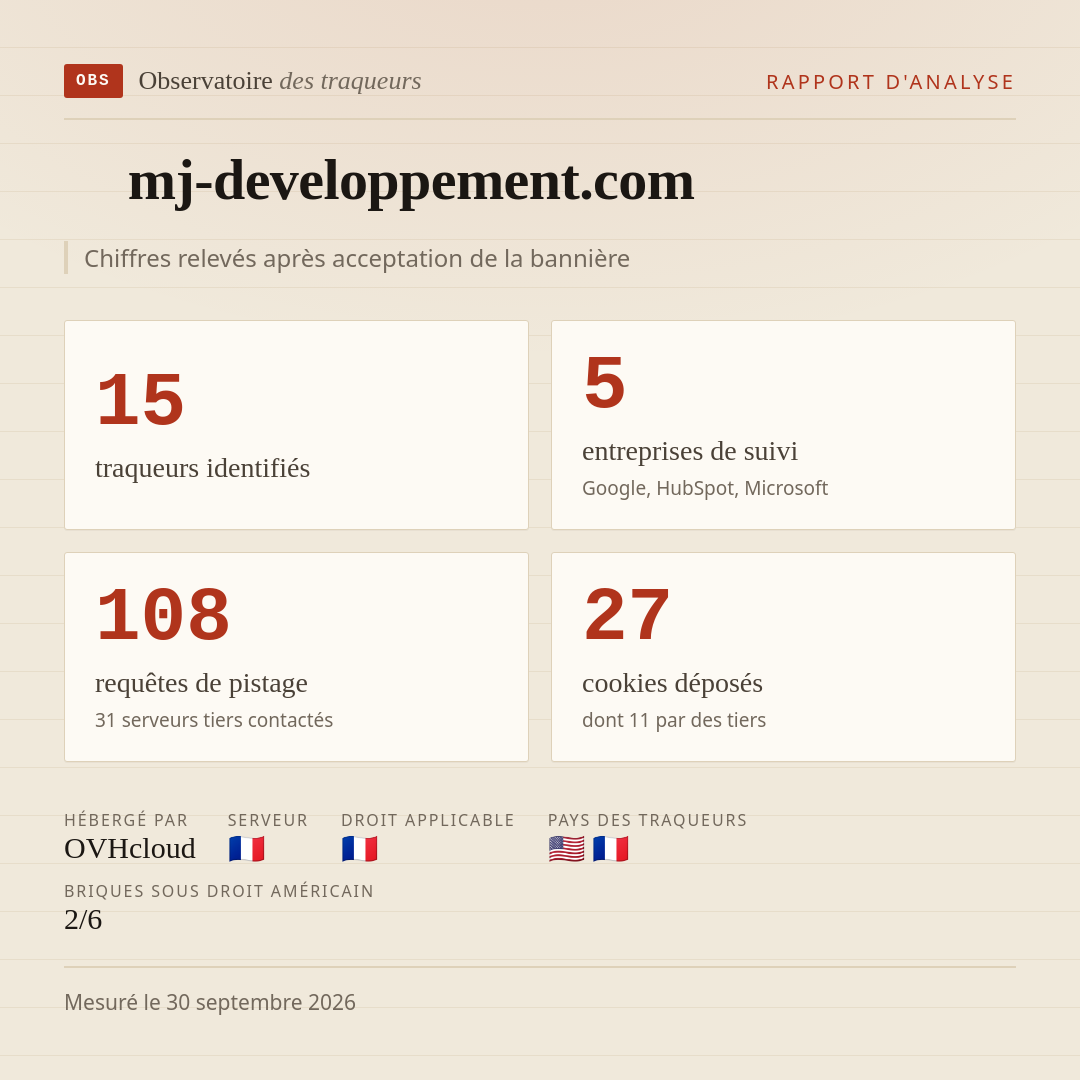Click the bannière acceptance subtitle
Viewport: 1080px width, 1080px height.
point(357,258)
